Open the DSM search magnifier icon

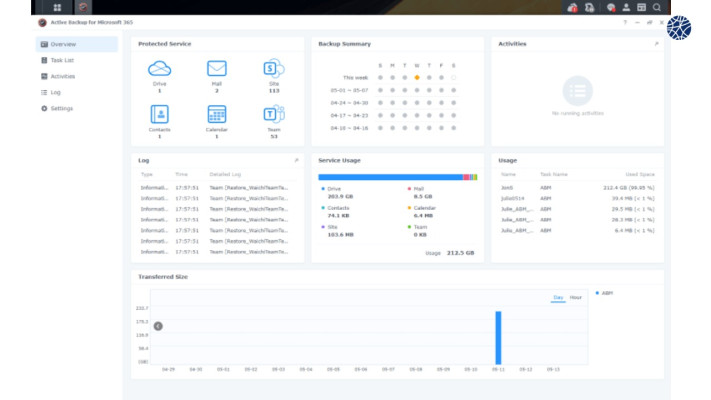[657, 7]
